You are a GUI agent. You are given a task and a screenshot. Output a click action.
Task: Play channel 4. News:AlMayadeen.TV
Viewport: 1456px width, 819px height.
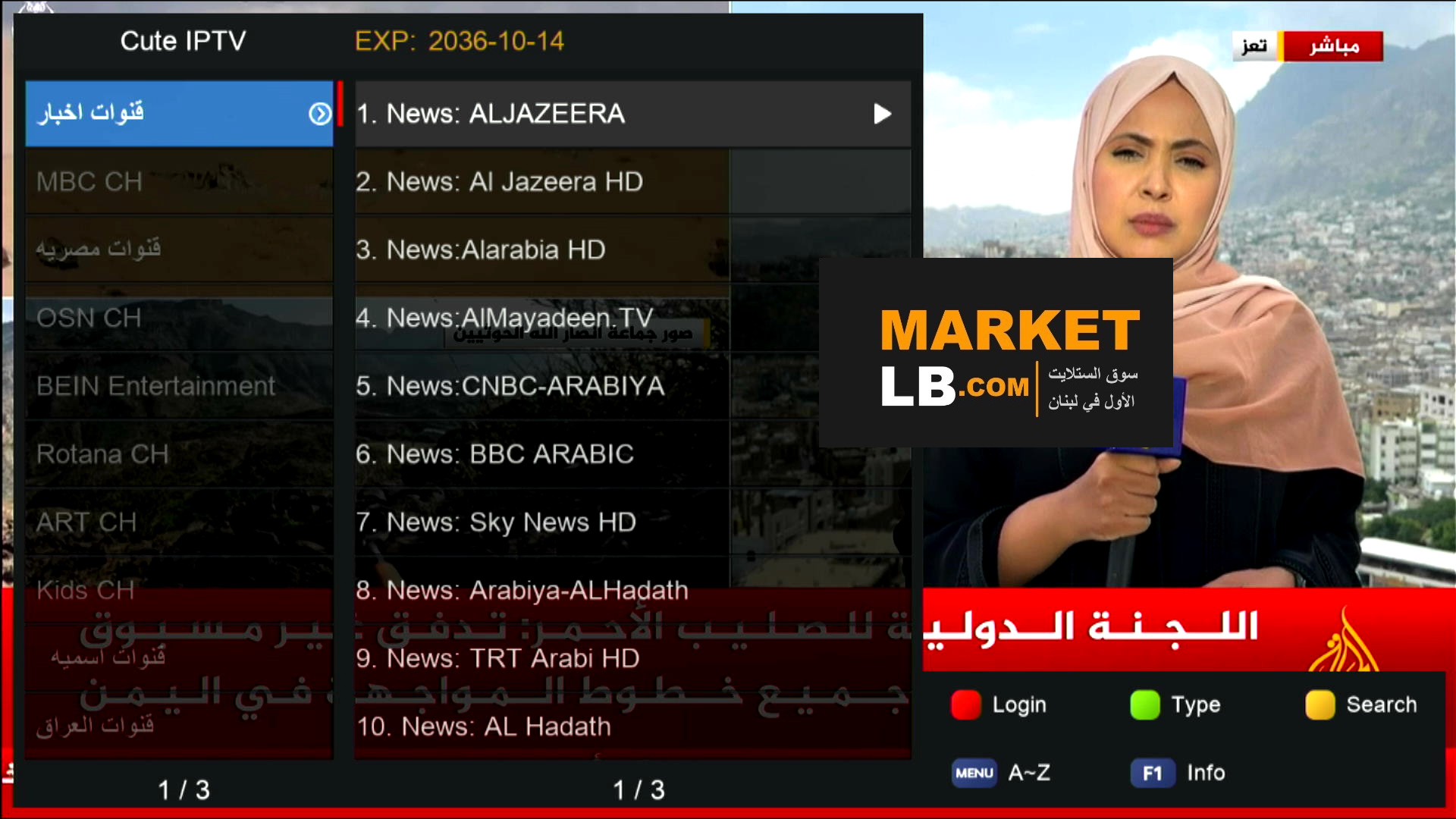[633, 318]
